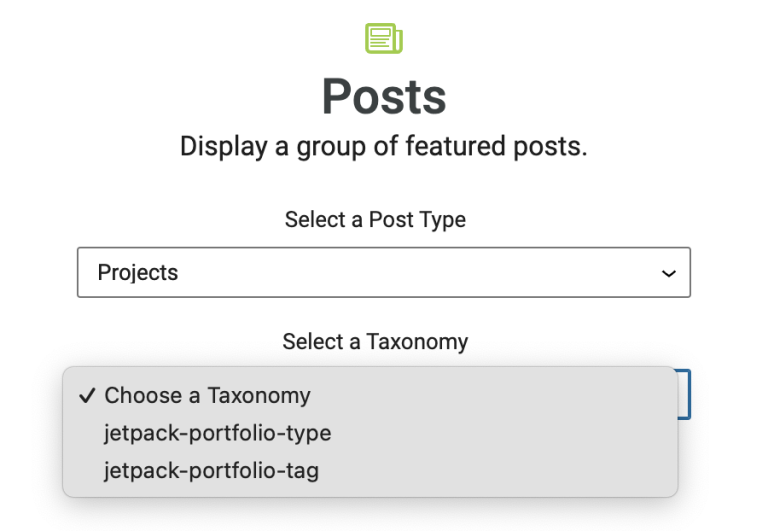Click the blue-outlined taxonomy select behind the popup
This screenshot has width=768, height=531.
pyautogui.click(x=684, y=394)
